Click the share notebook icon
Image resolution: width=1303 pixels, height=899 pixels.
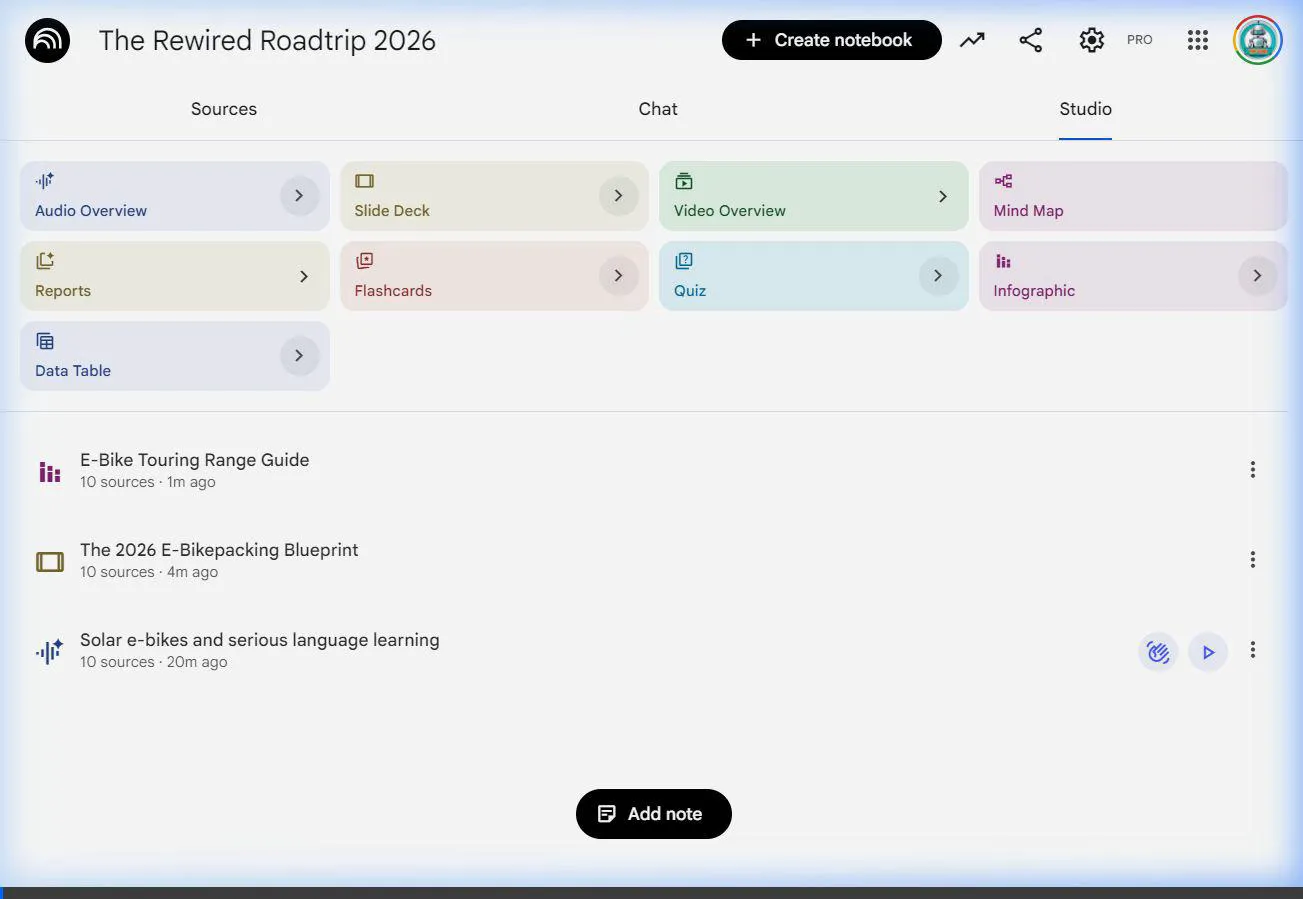[1030, 40]
